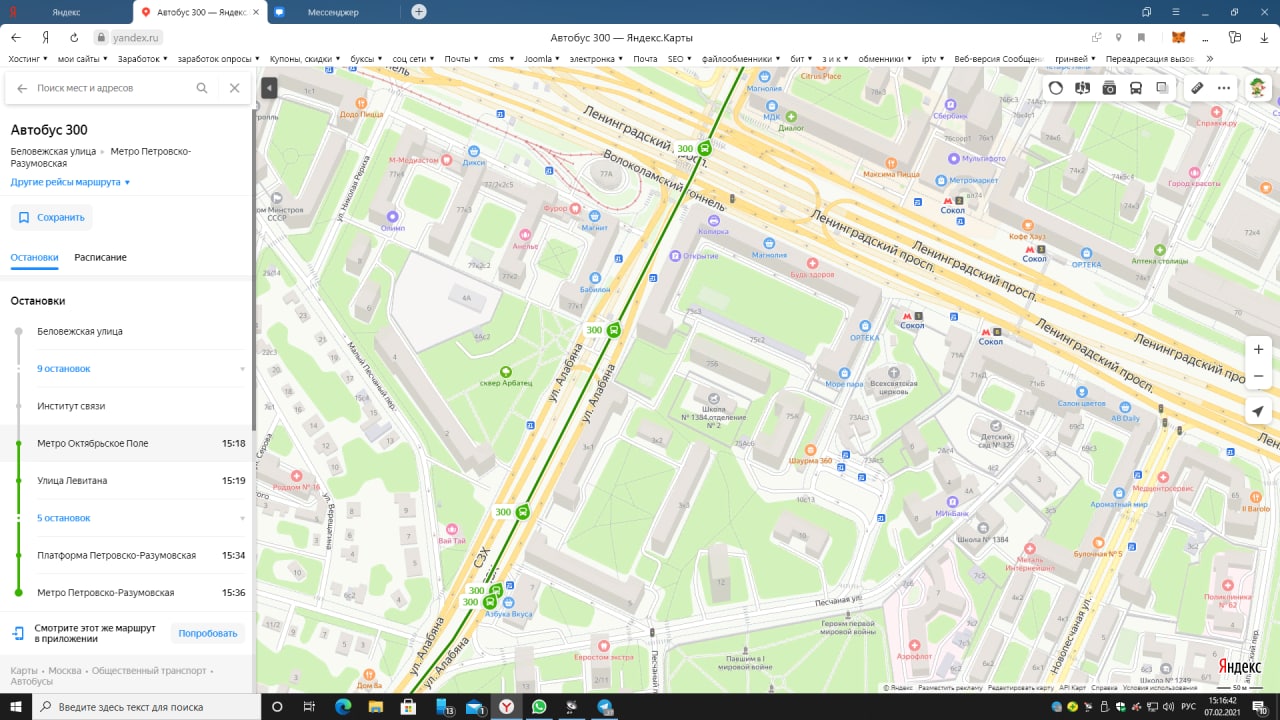Image resolution: width=1280 pixels, height=720 pixels.
Task: Open the Joomla bookmarks folder
Action: (542, 59)
